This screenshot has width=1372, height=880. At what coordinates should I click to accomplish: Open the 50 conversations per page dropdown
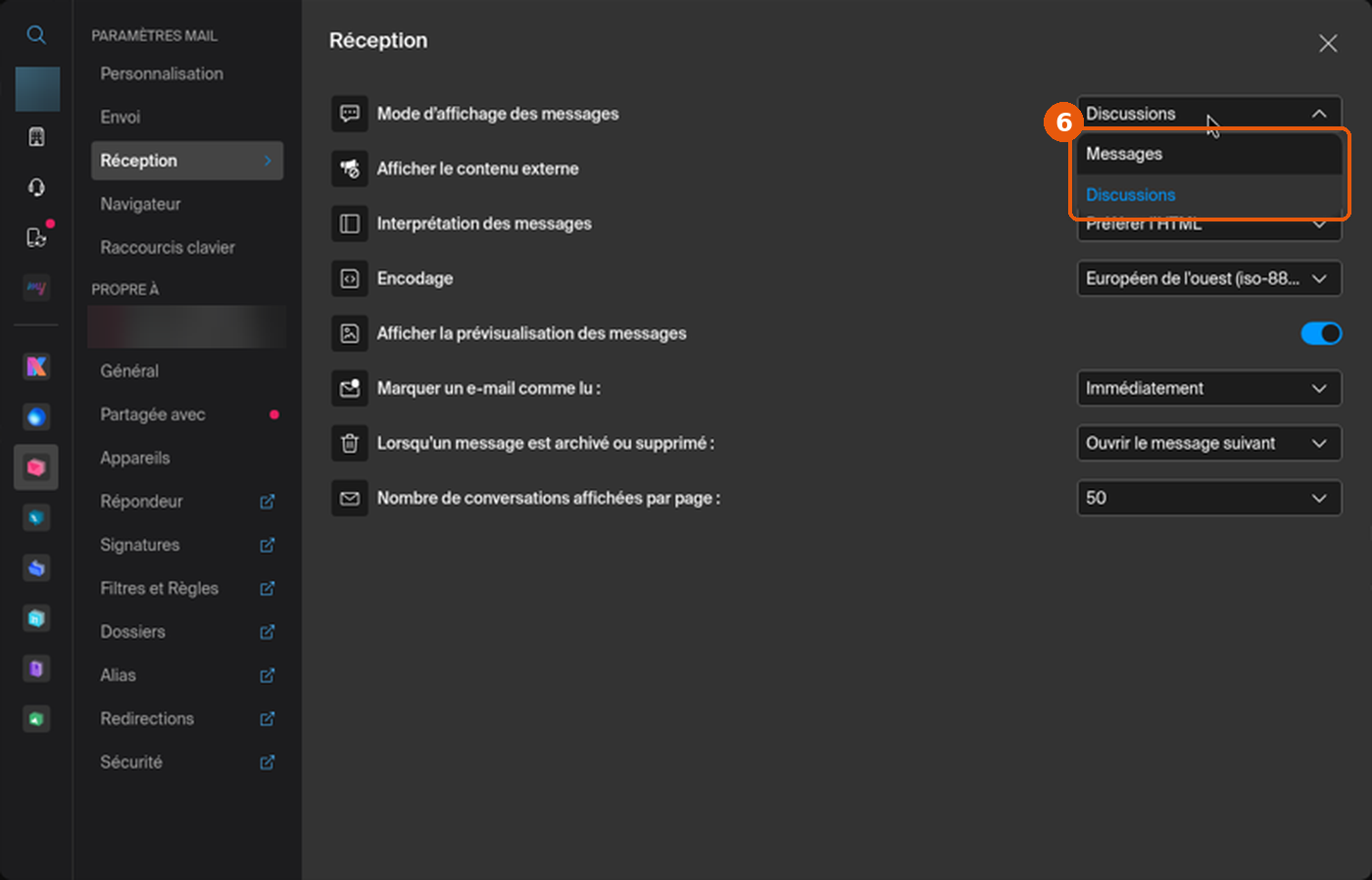[1209, 498]
